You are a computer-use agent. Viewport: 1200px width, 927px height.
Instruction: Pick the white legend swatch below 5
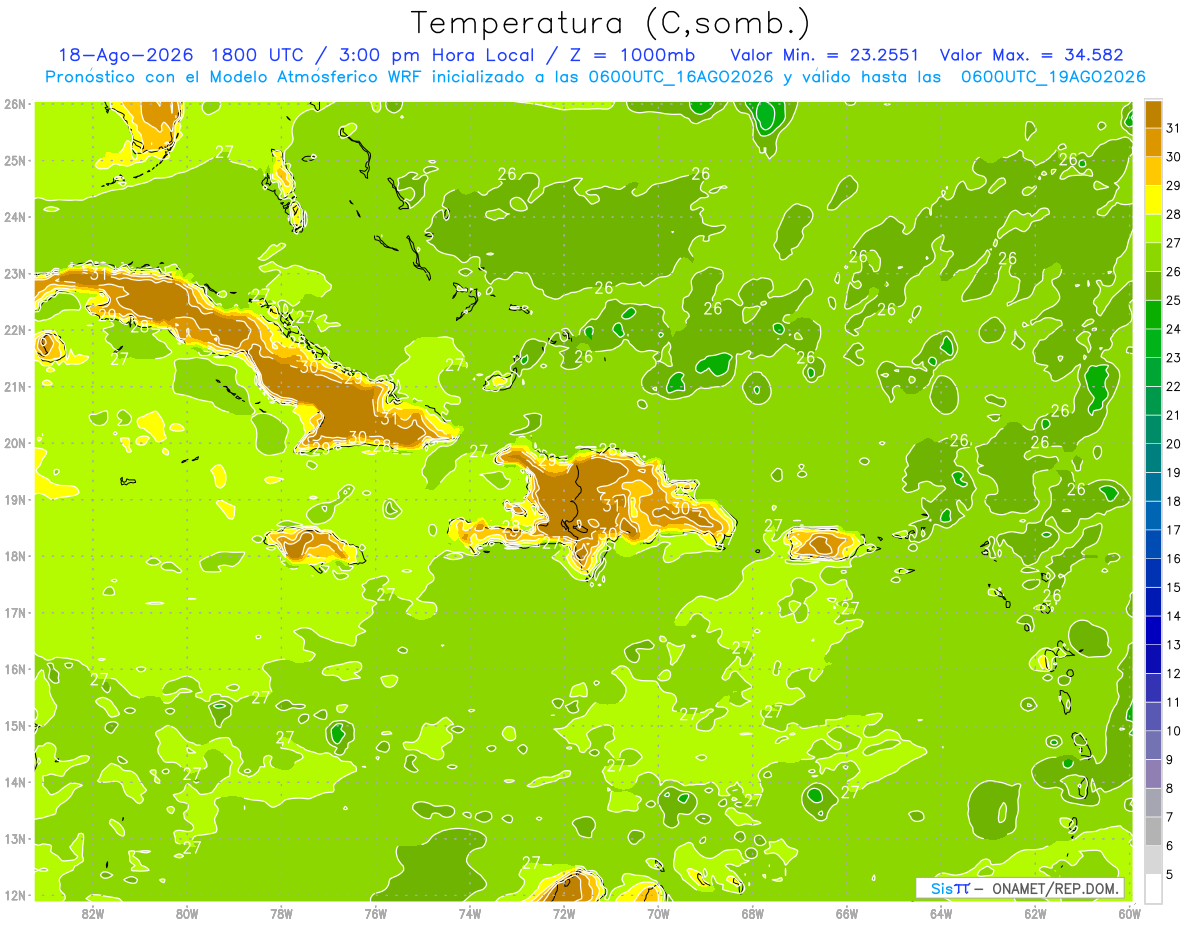pos(1154,888)
